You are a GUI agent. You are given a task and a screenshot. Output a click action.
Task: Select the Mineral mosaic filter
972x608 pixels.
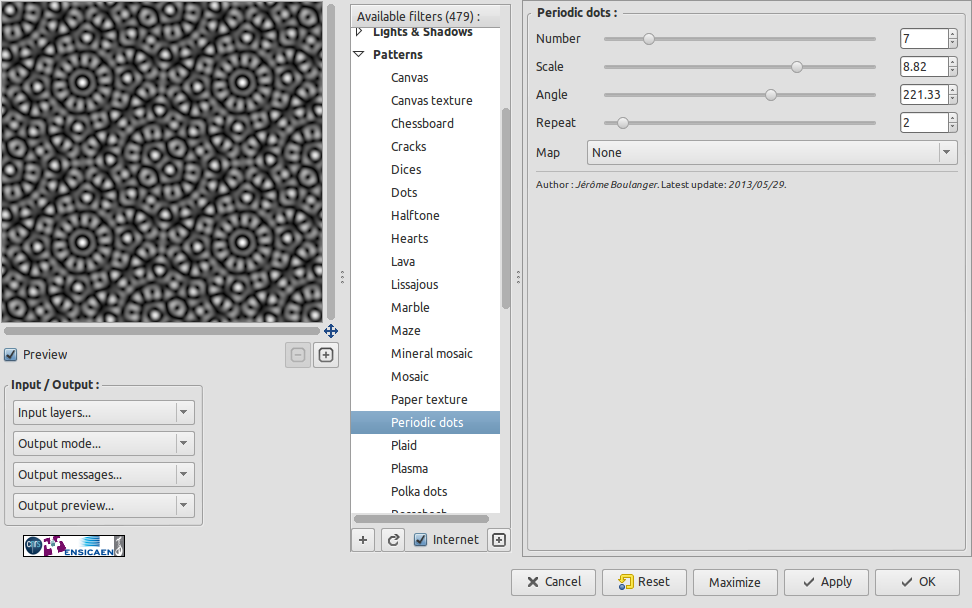click(x=432, y=353)
